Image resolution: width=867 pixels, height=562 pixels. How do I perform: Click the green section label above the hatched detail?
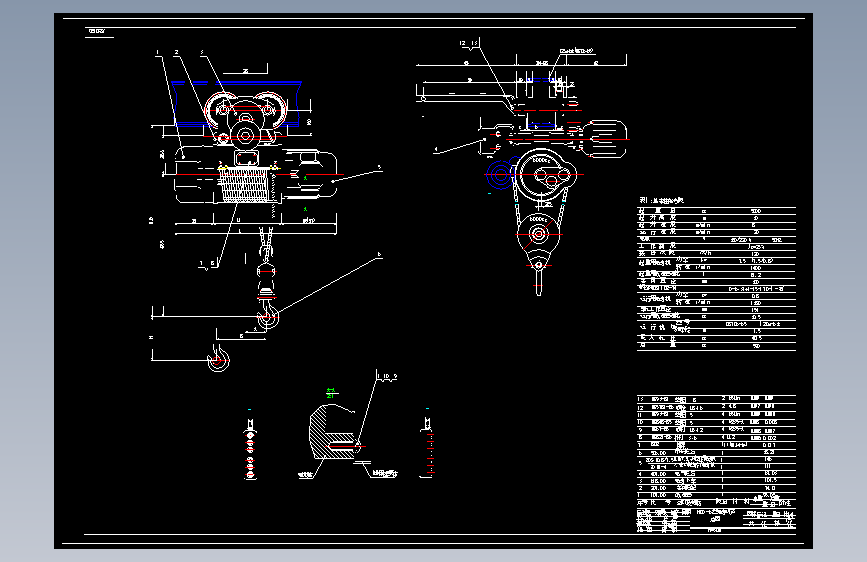[x=331, y=393]
